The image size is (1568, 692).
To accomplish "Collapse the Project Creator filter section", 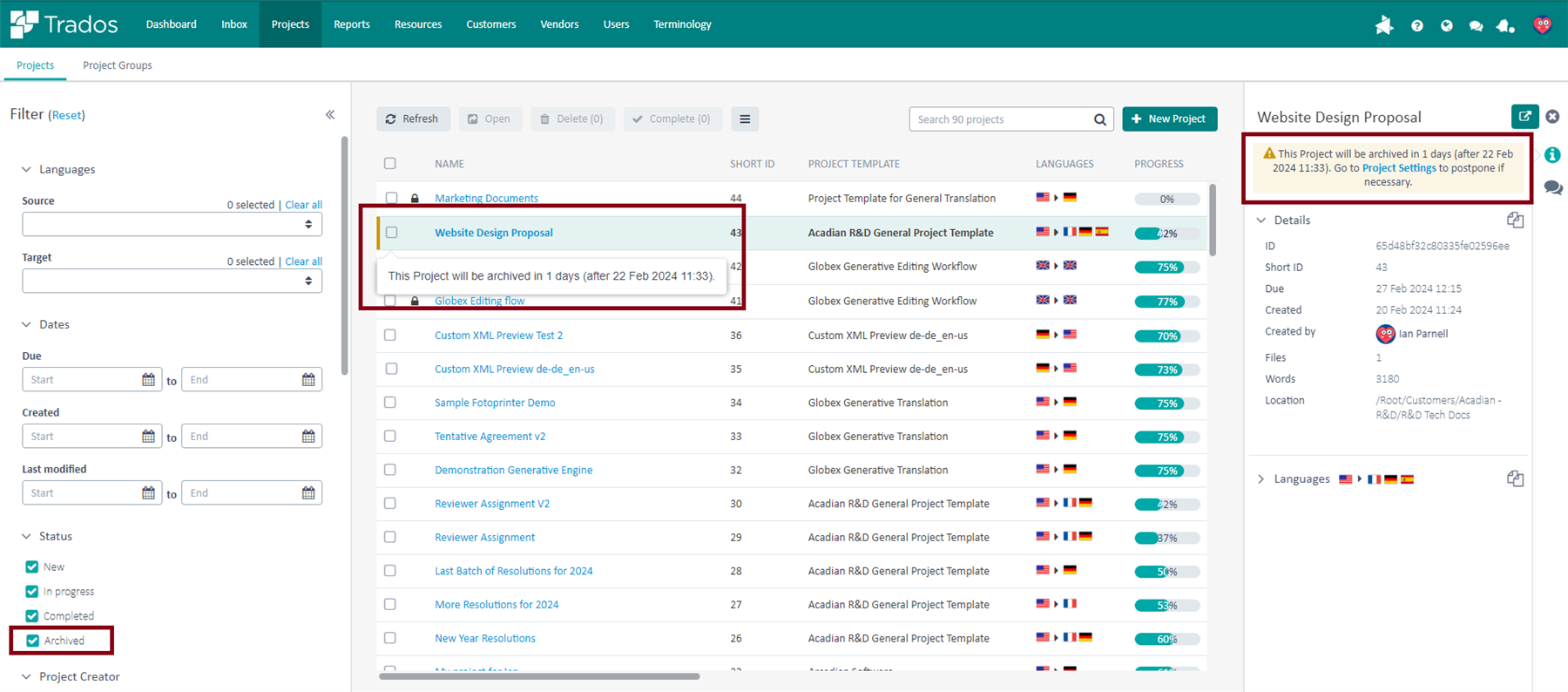I will (26, 676).
